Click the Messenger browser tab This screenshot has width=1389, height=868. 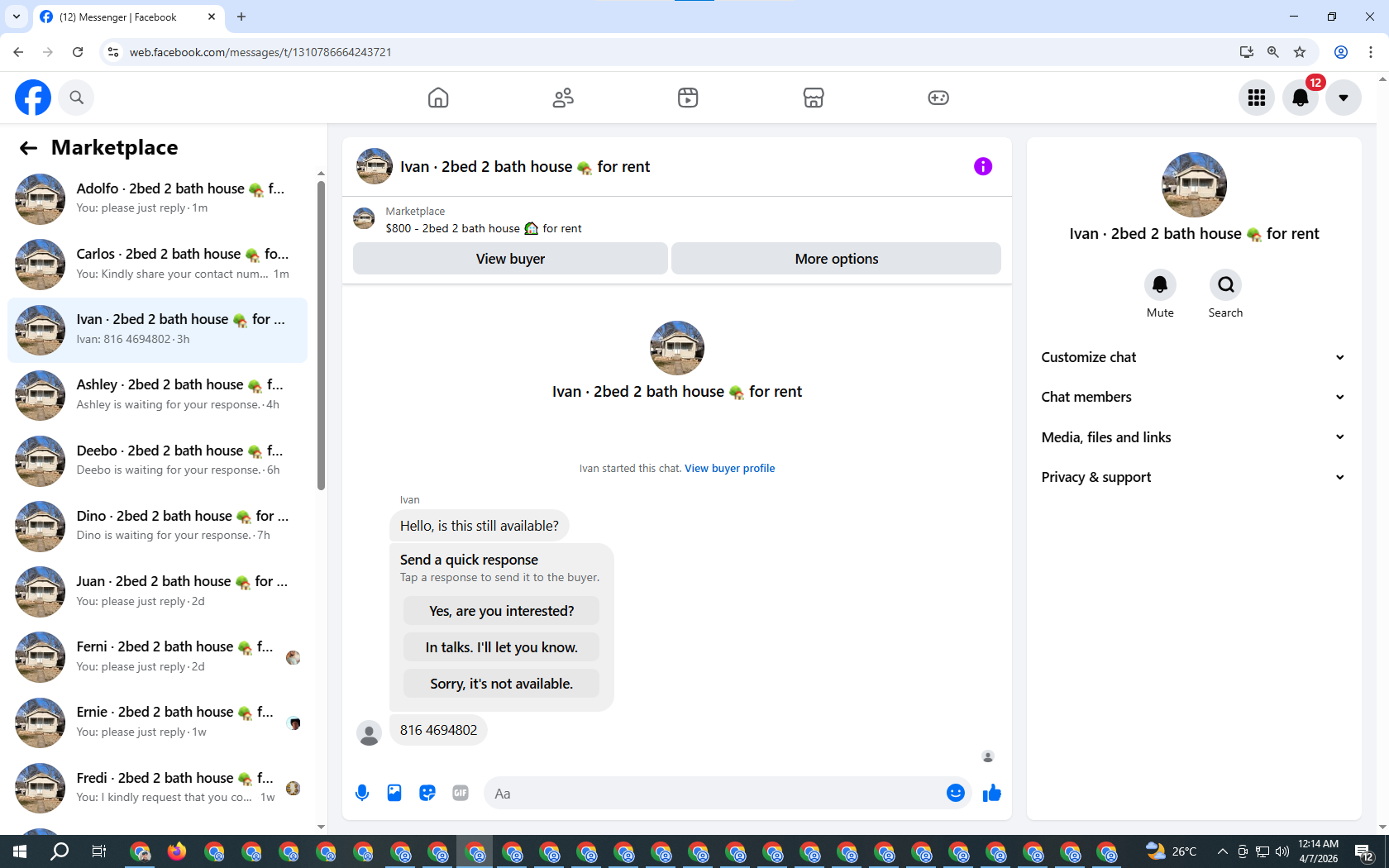[128, 17]
